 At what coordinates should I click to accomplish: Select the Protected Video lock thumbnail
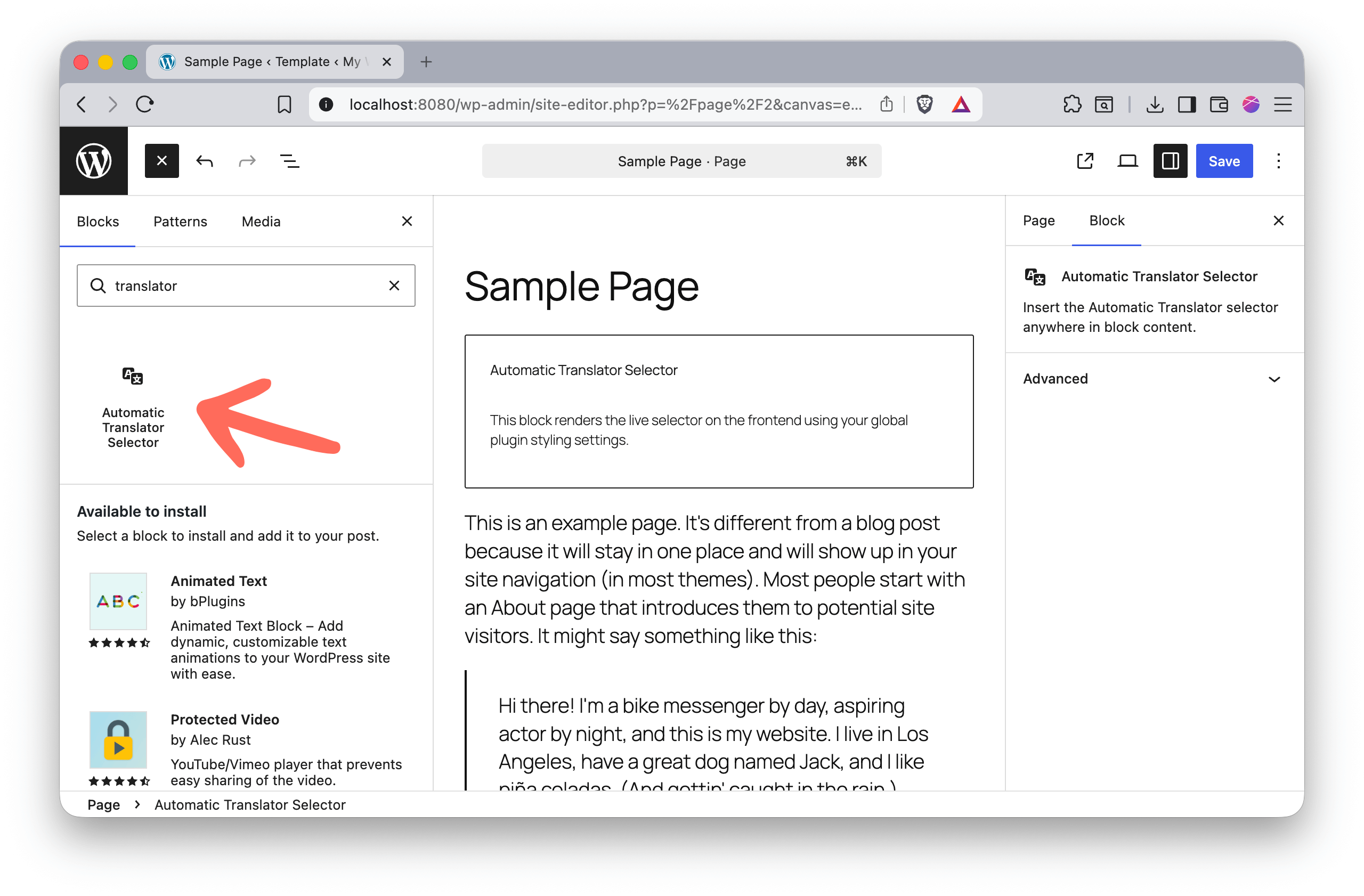118,739
